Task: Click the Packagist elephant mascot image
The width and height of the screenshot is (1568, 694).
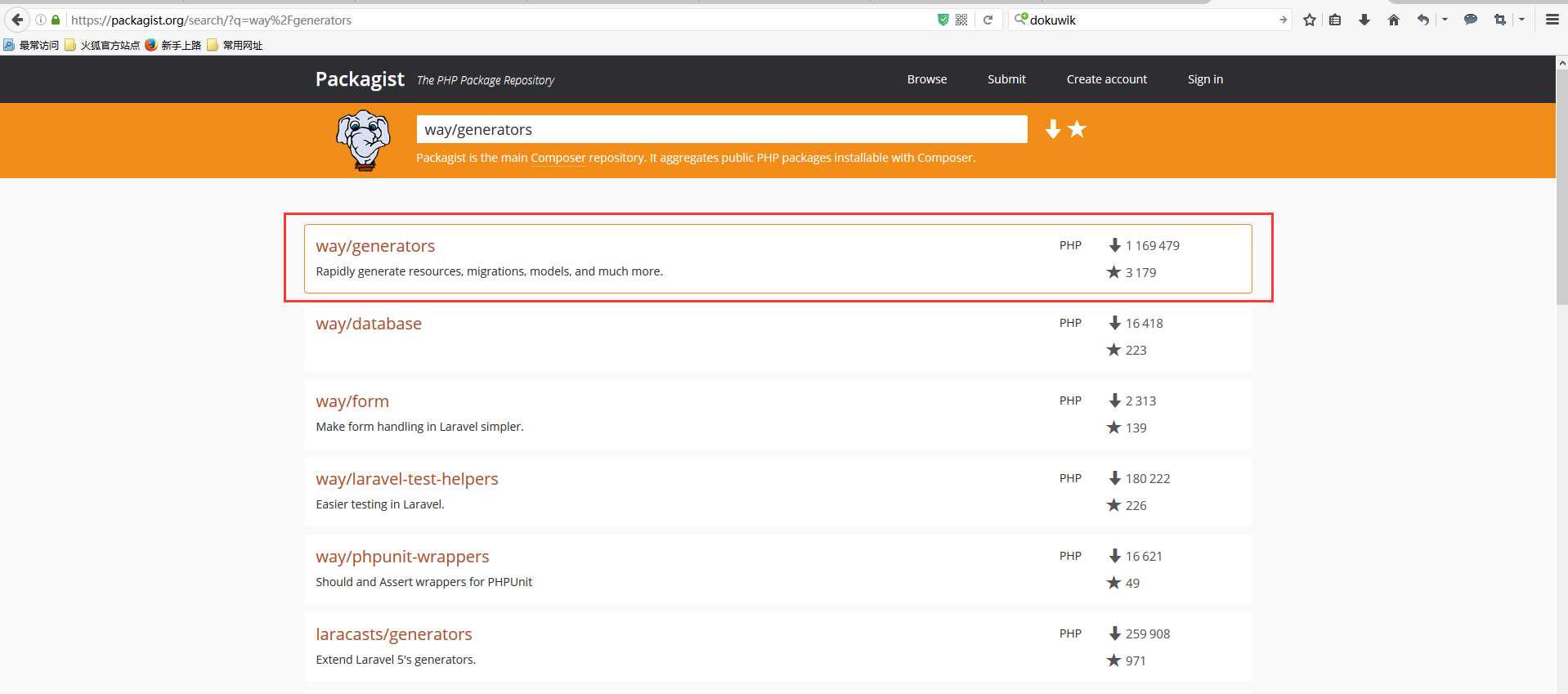Action: click(364, 141)
